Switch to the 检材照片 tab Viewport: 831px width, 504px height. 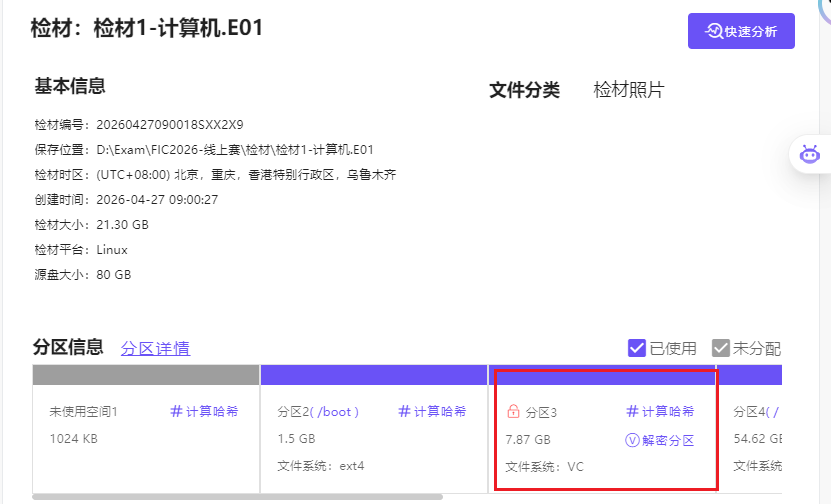coord(628,90)
